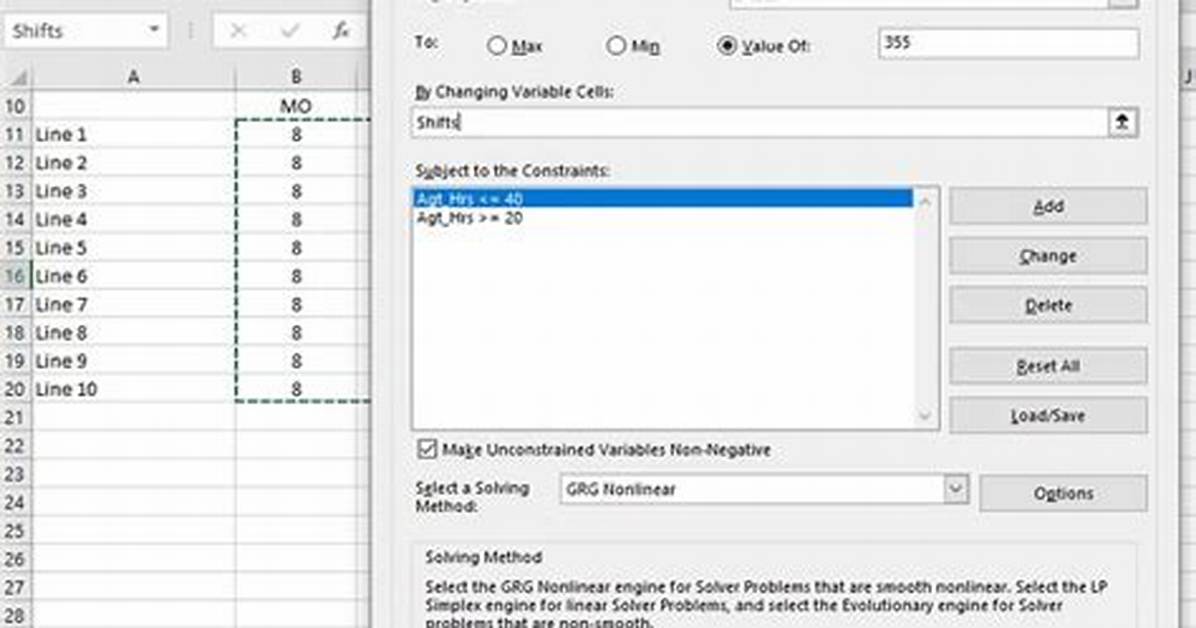Select constraint Agt_Hrs <= 40

pos(663,198)
